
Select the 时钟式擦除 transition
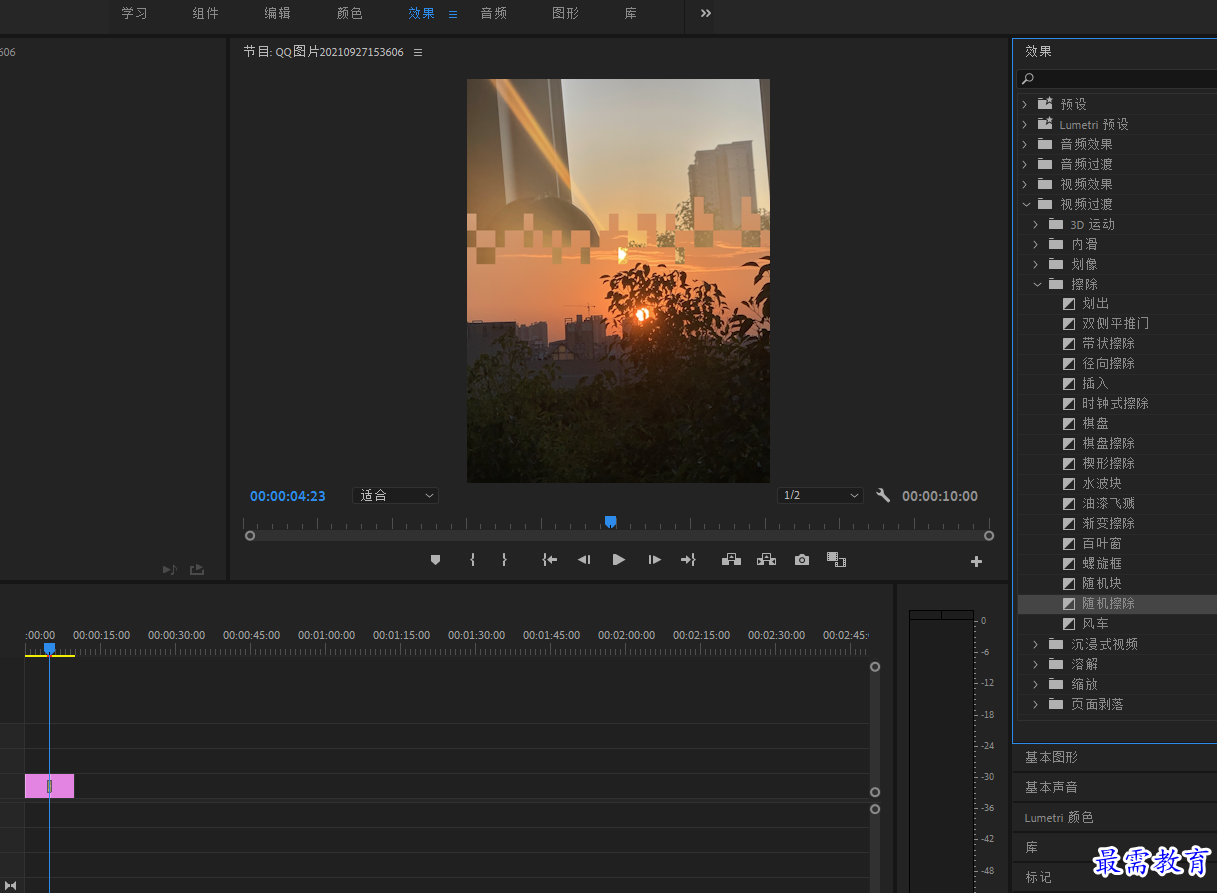coord(1115,404)
